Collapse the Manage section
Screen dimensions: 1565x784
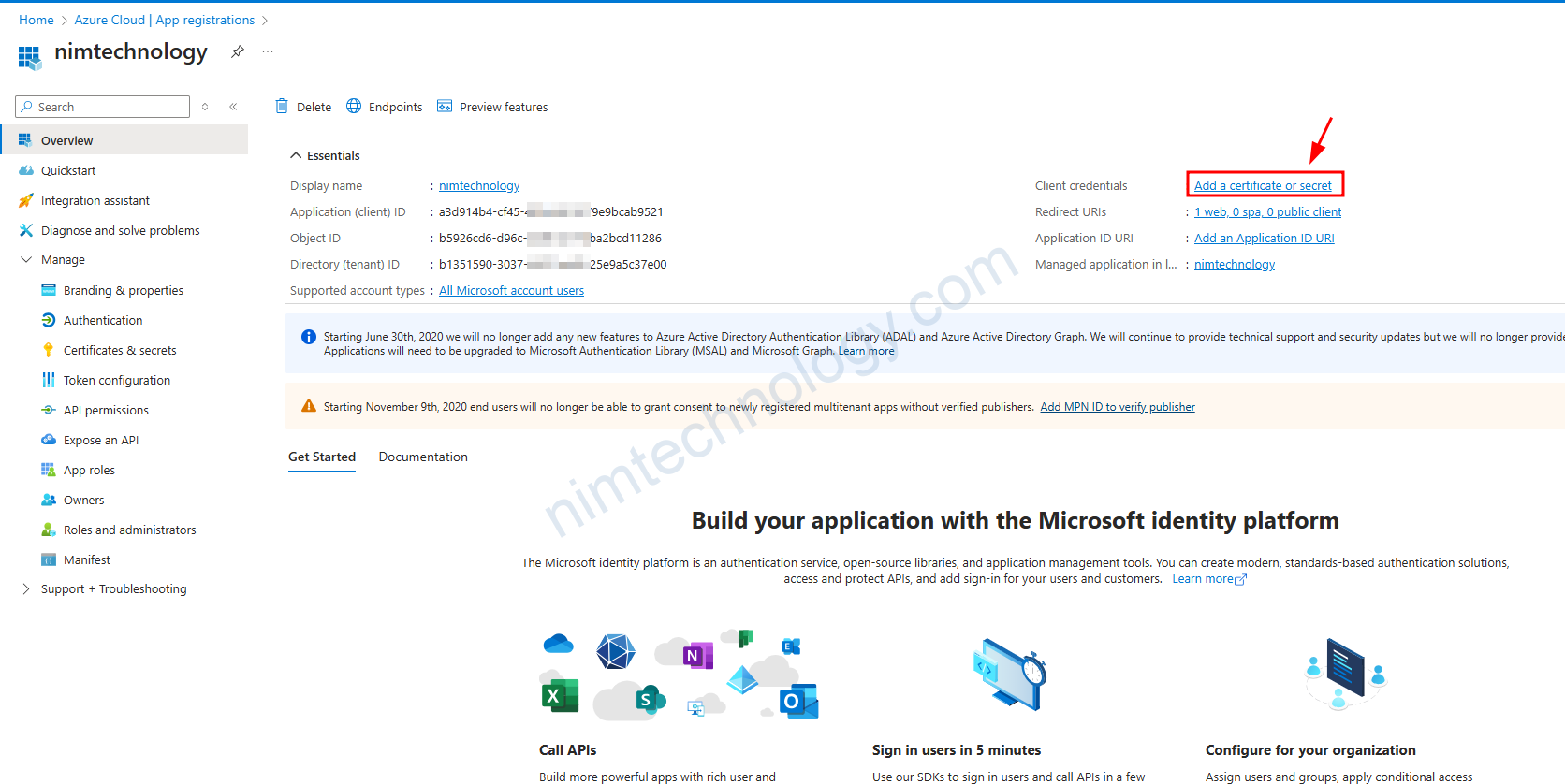coord(26,259)
